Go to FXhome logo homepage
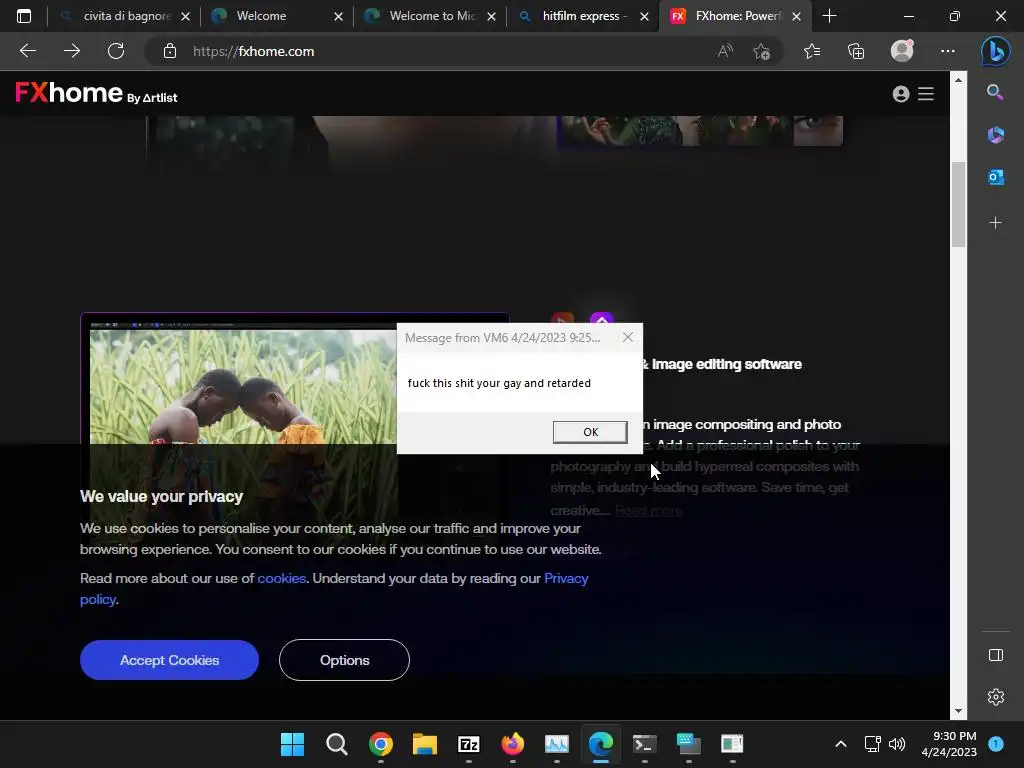 pyautogui.click(x=96, y=93)
